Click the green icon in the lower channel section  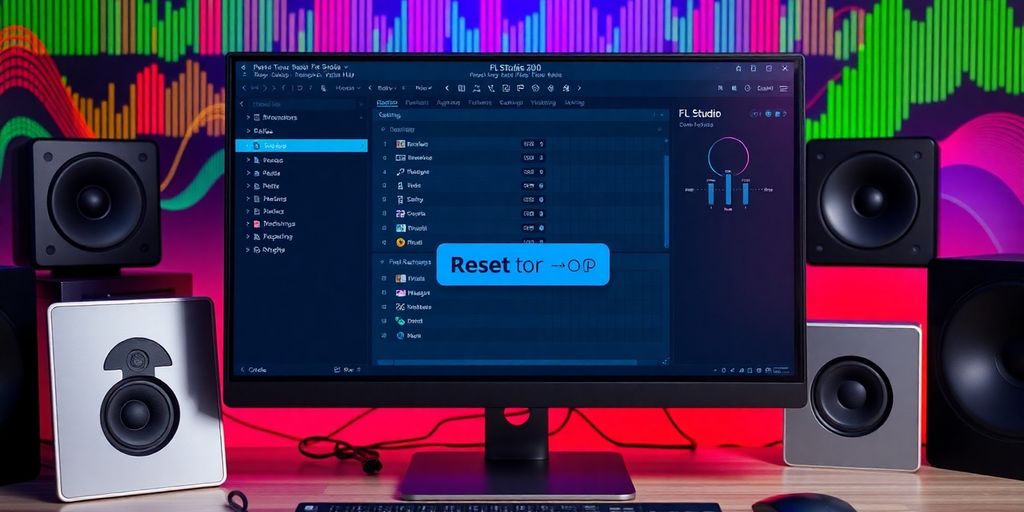click(400, 322)
